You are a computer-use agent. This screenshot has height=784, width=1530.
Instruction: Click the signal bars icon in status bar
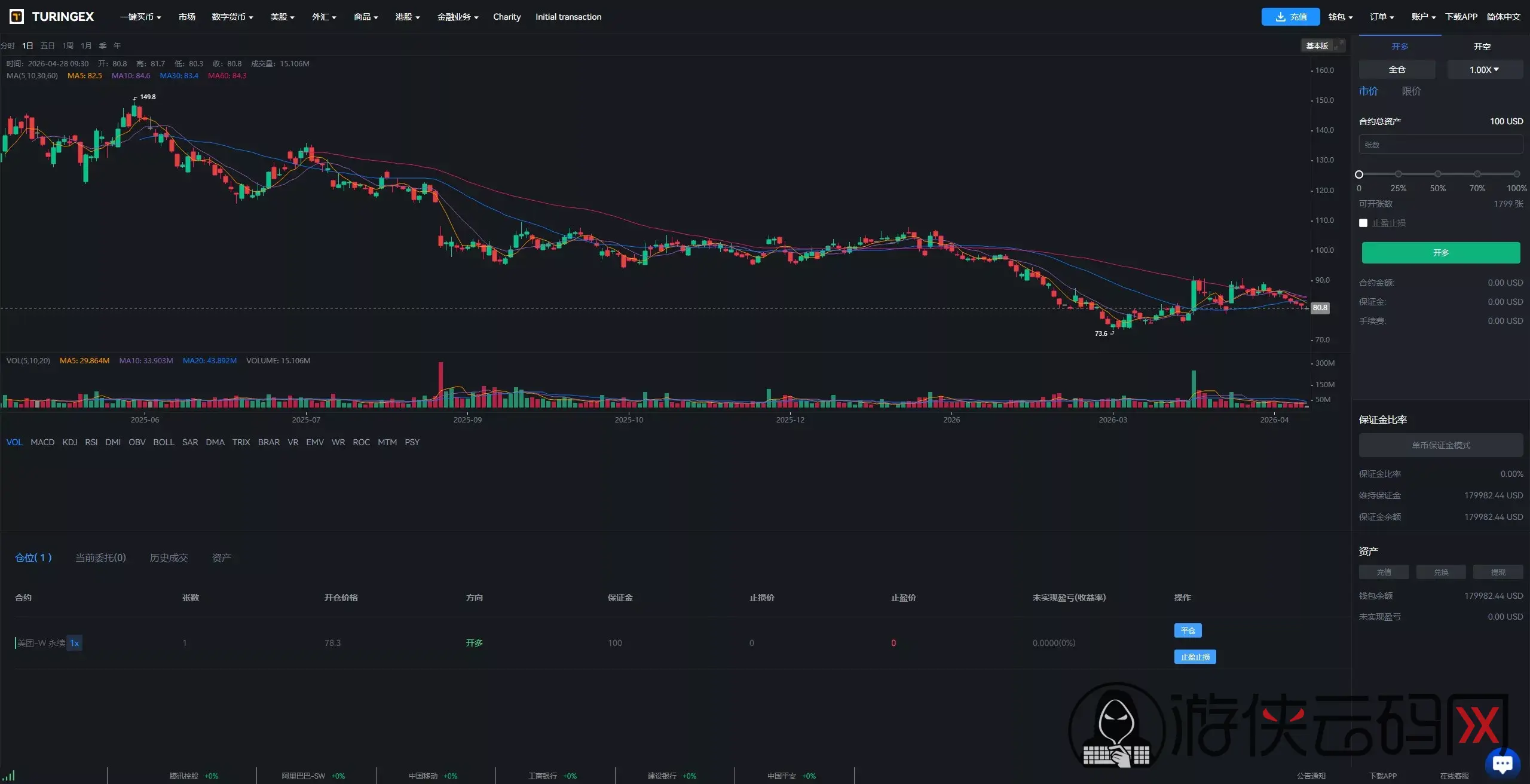click(9, 776)
